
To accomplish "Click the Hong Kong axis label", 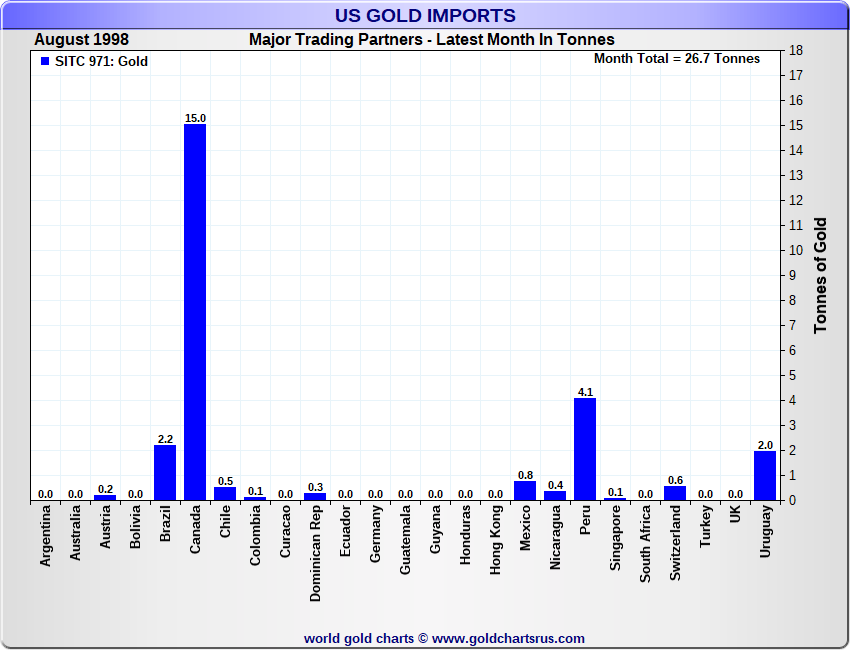I will click(x=496, y=539).
